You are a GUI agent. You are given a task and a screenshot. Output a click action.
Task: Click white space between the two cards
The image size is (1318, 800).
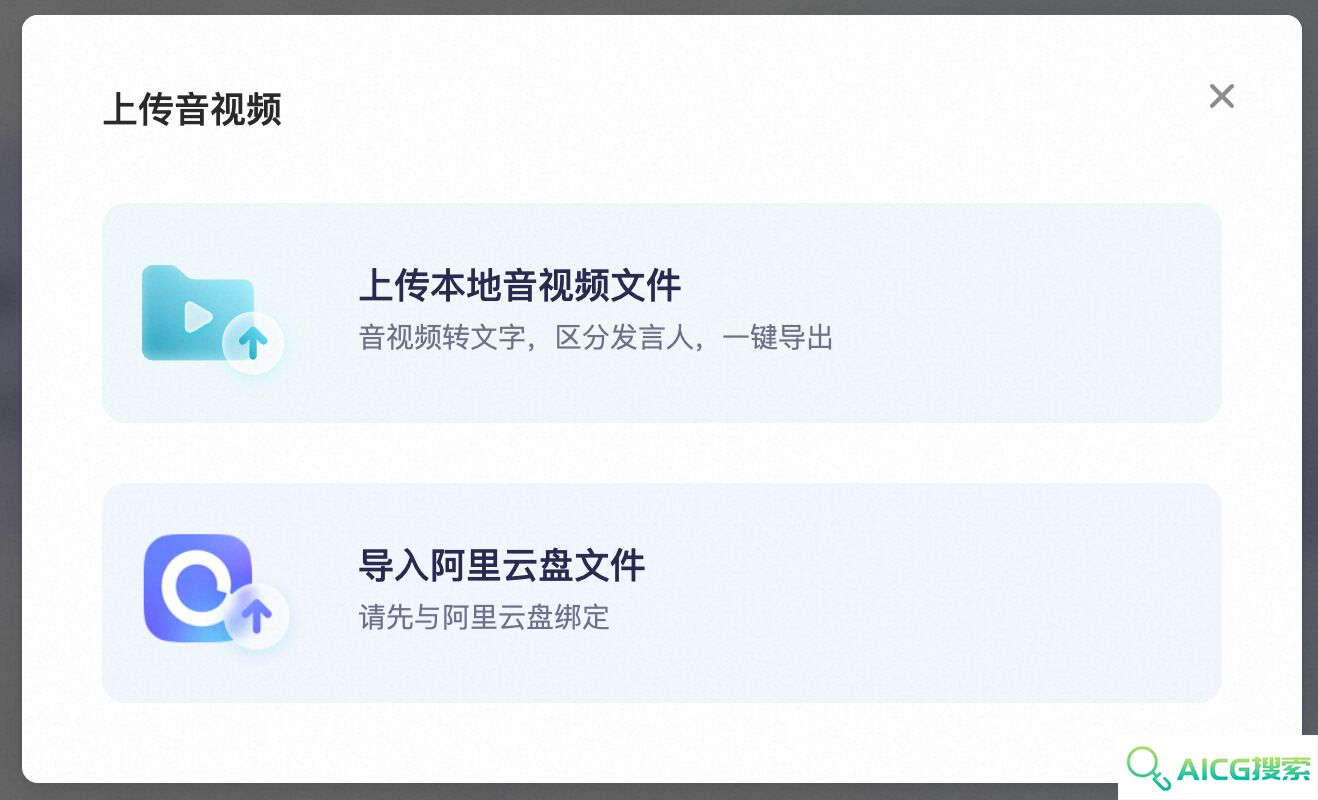click(662, 453)
